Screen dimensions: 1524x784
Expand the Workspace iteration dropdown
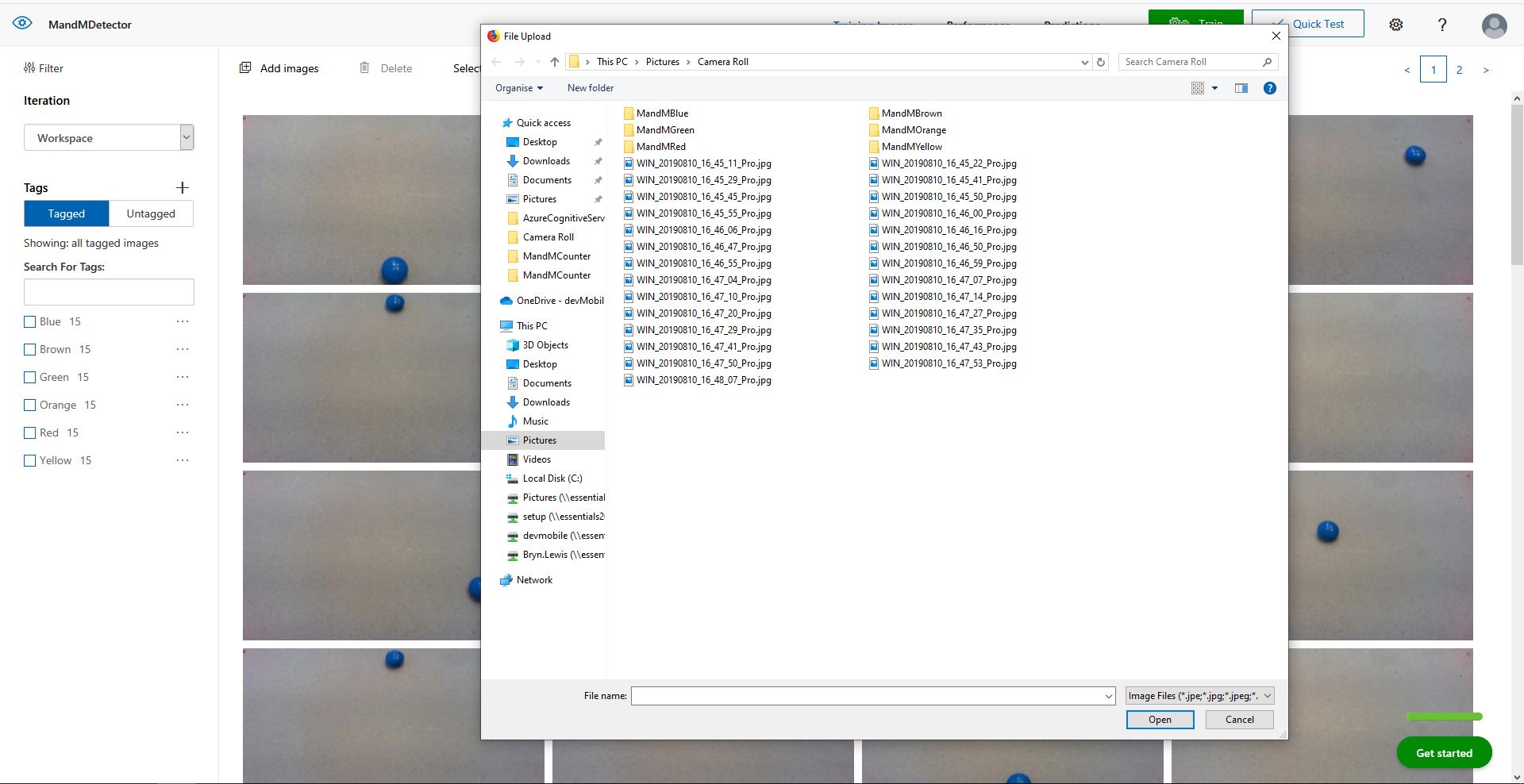pos(187,137)
